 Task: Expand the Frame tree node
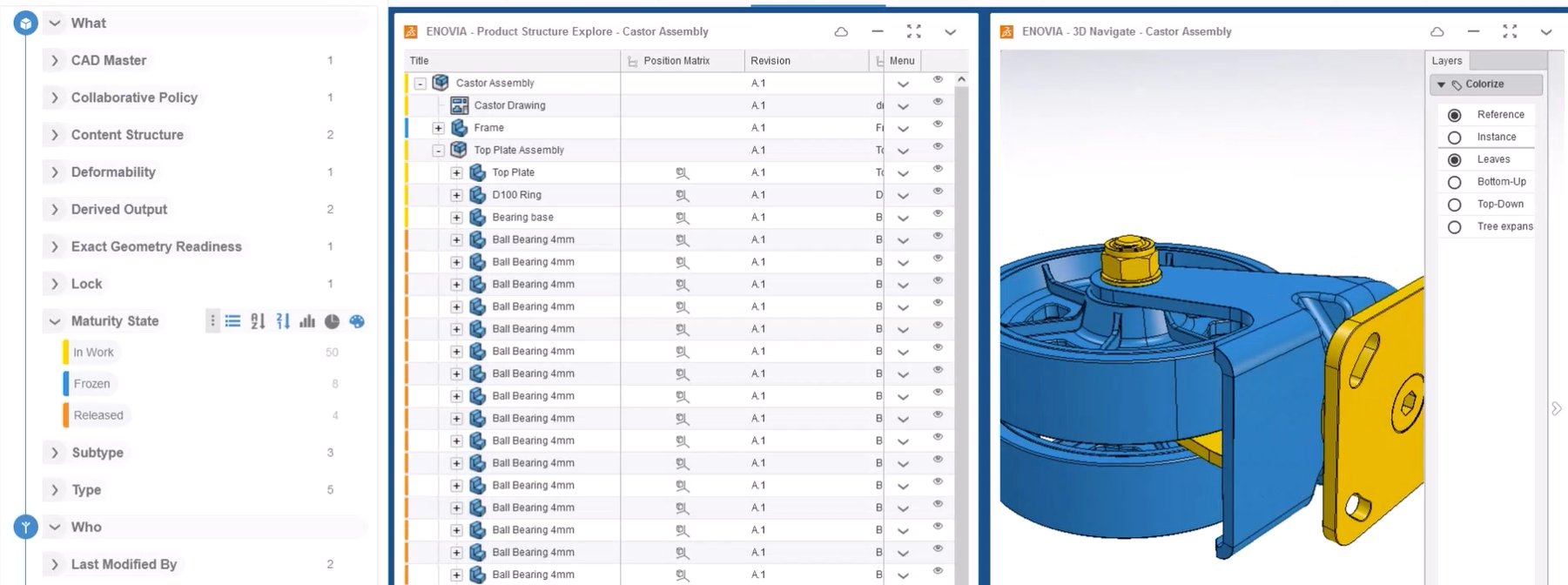click(x=439, y=128)
